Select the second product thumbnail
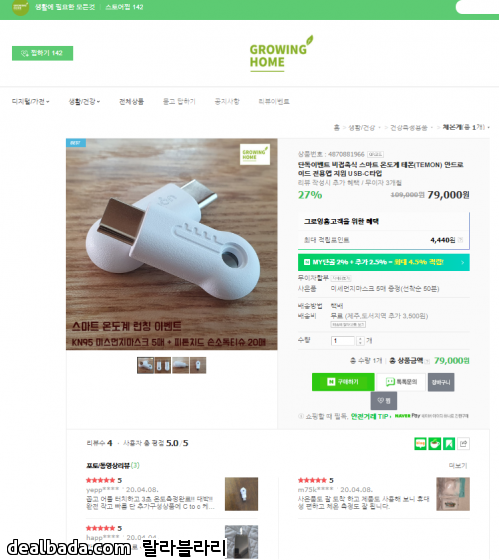This screenshot has height=560, width=499. [x=163, y=365]
